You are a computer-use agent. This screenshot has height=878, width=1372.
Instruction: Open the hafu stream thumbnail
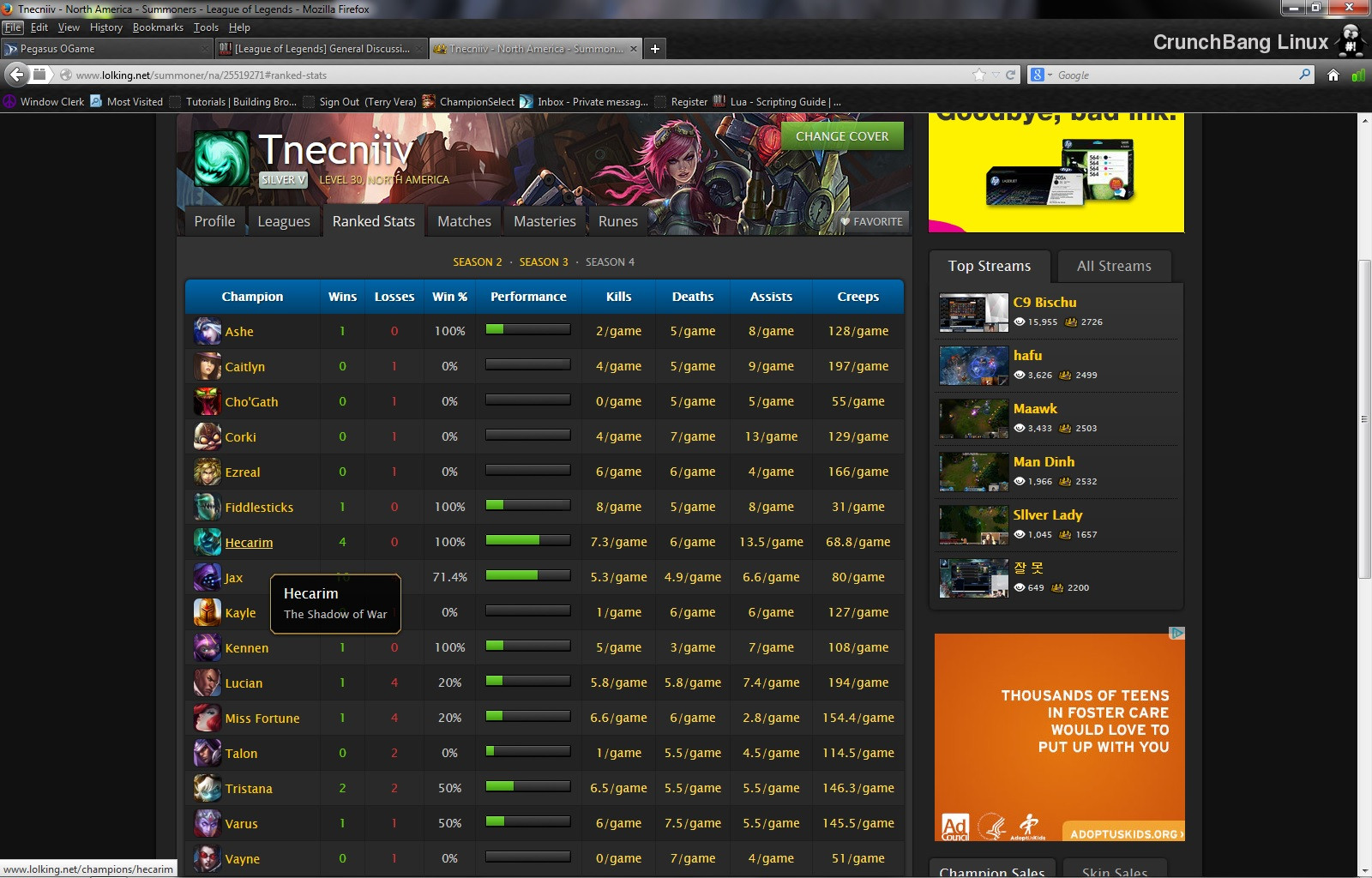(974, 366)
